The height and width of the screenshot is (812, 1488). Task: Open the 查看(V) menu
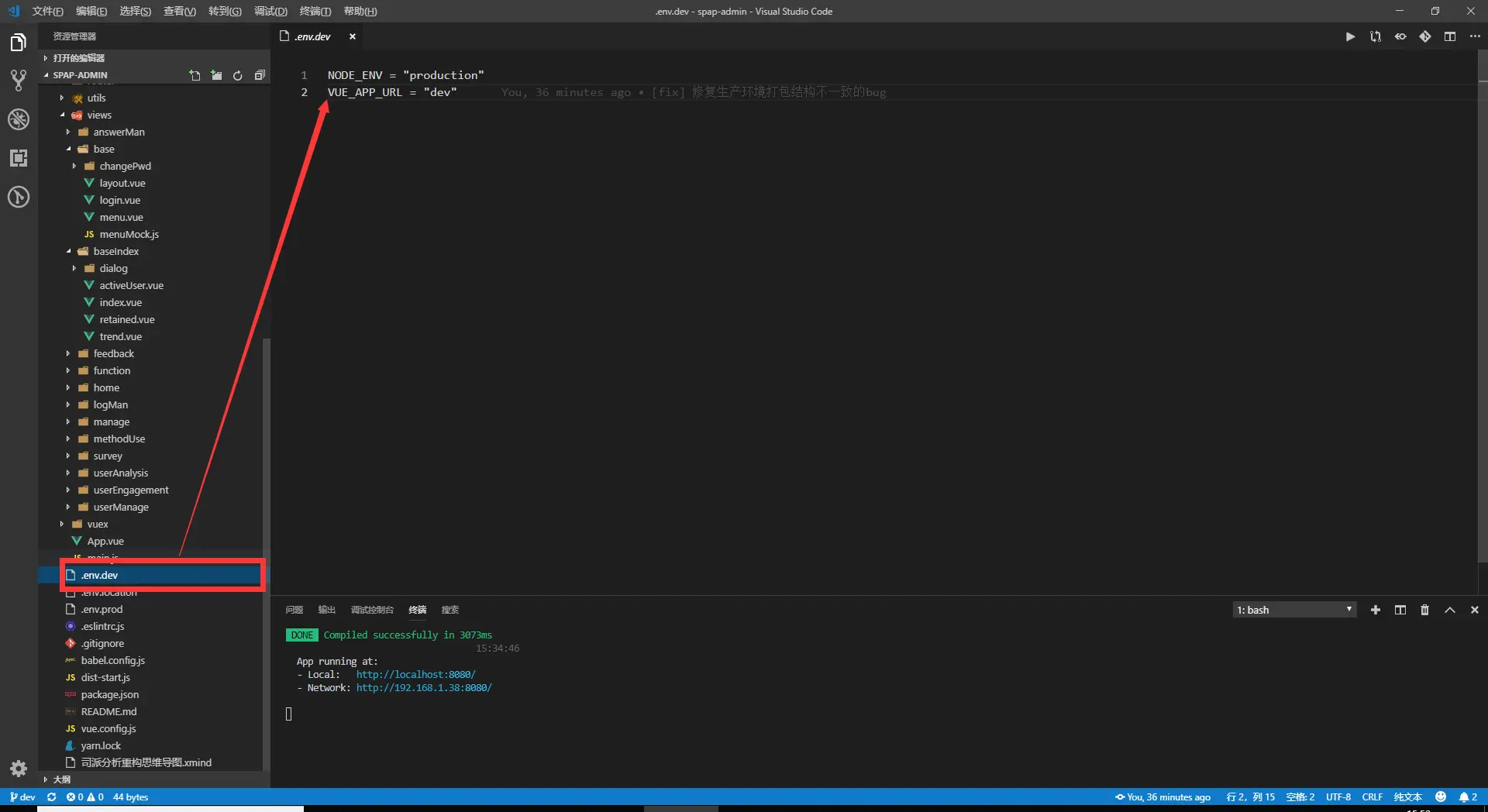coord(180,11)
